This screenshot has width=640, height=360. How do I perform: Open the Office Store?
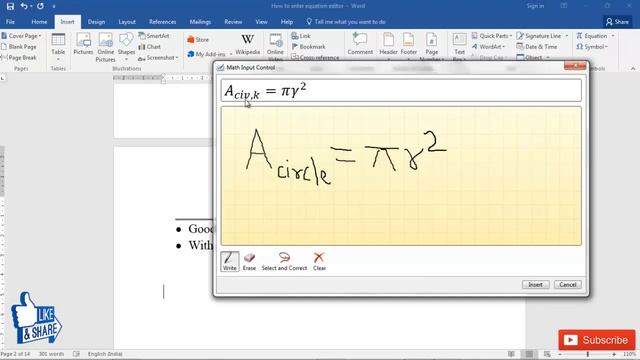point(198,40)
